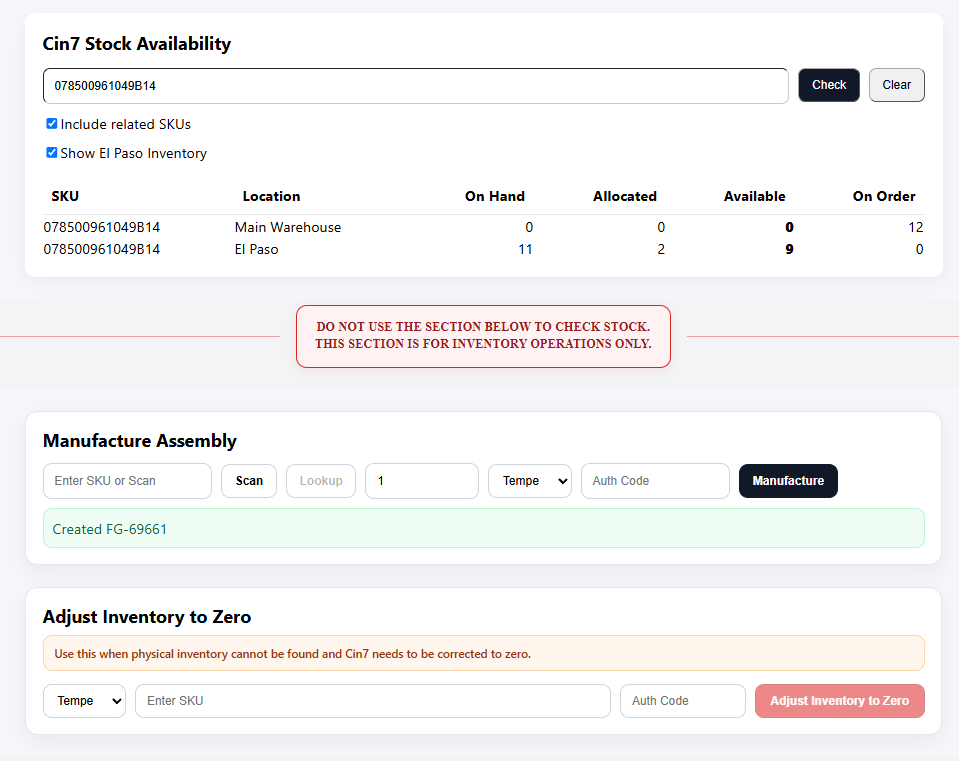Uncheck Include related SKUs checkbox
This screenshot has height=761, width=959.
pyautogui.click(x=52, y=124)
